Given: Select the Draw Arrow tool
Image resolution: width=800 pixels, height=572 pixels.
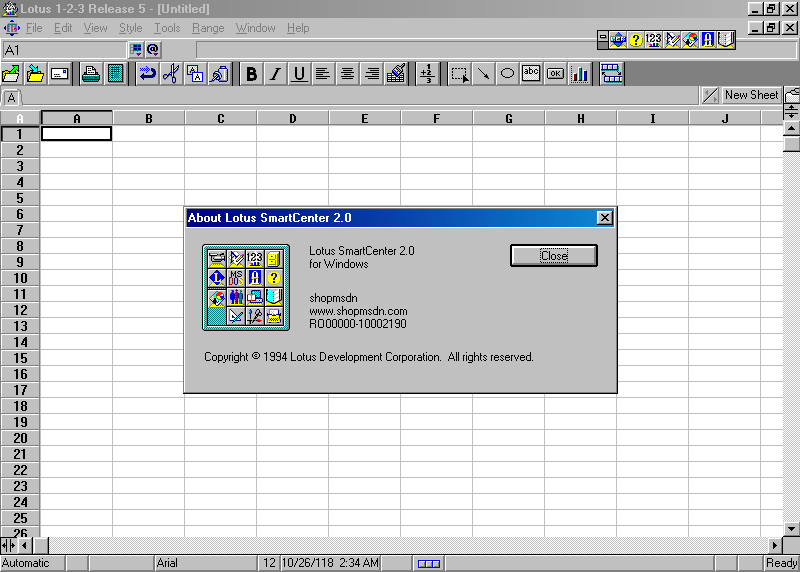Looking at the screenshot, I should (483, 73).
